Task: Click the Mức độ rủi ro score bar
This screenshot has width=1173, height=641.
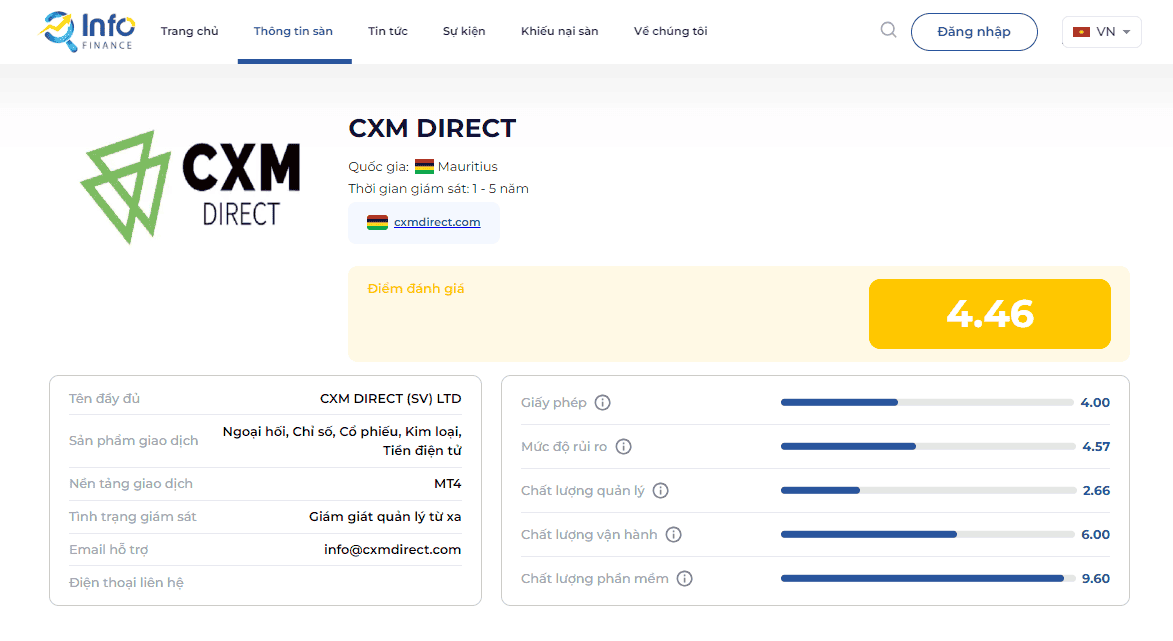Action: pyautogui.click(x=928, y=447)
